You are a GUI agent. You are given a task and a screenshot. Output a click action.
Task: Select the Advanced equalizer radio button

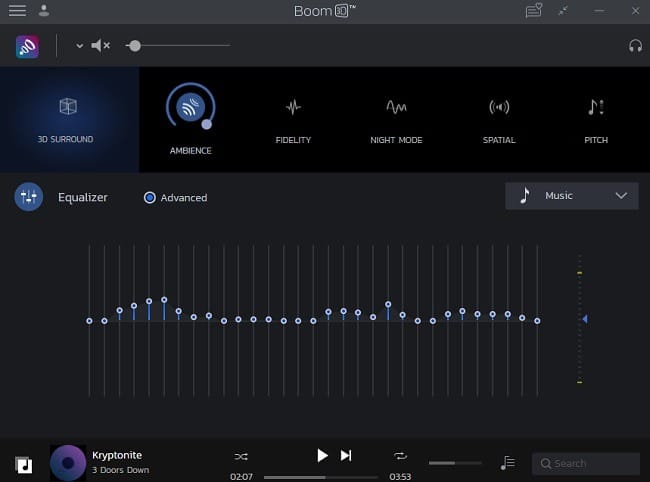150,198
